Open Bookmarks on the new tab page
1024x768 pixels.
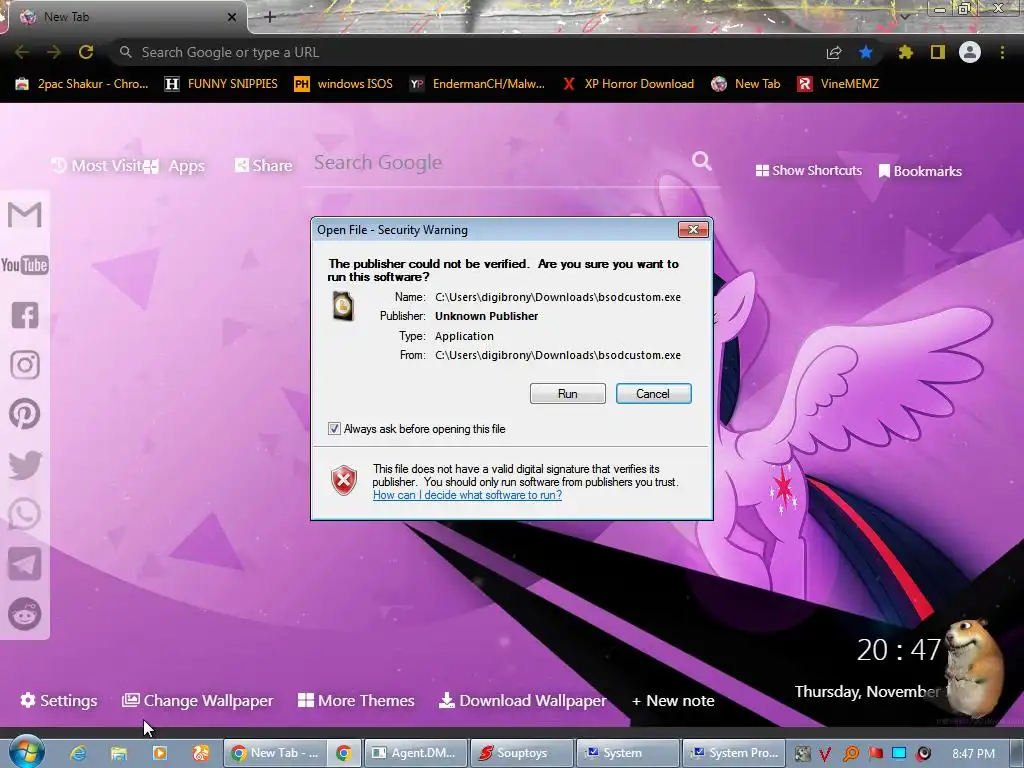tap(920, 171)
